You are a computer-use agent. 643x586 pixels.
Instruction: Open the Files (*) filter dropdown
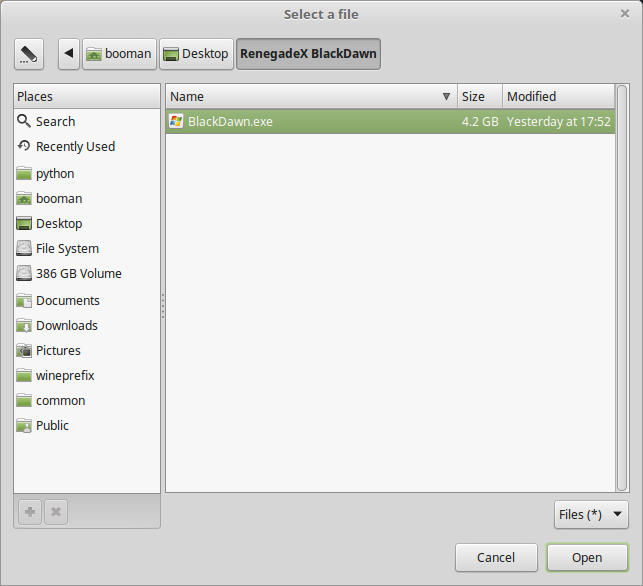point(591,514)
